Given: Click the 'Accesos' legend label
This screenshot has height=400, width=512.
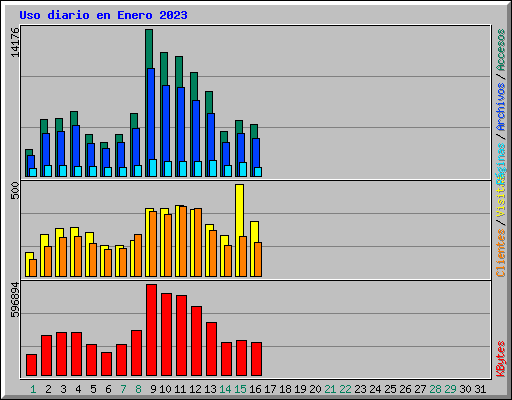Looking at the screenshot, I should coord(501,50).
